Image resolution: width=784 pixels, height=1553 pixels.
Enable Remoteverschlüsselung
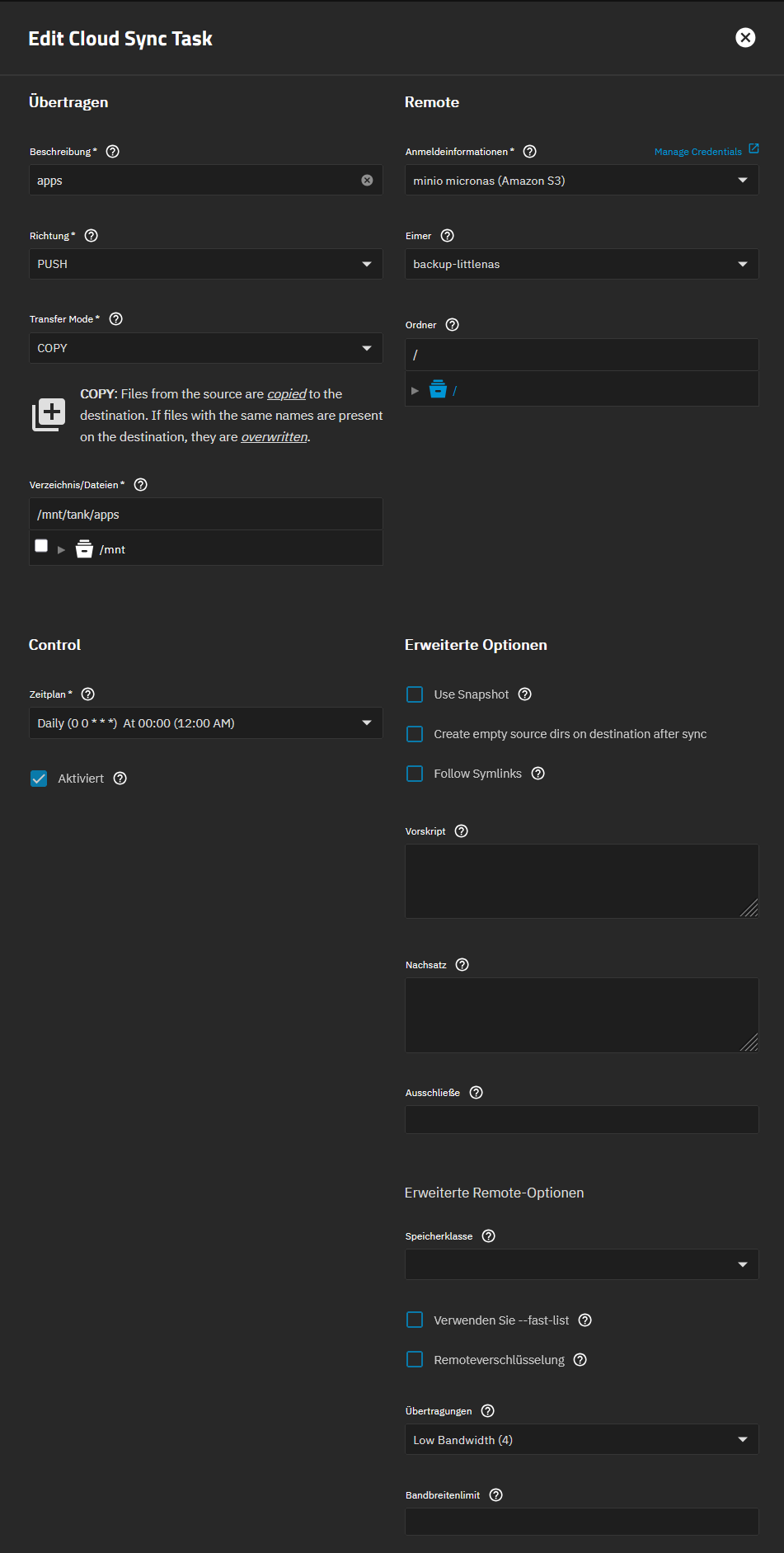pos(415,1360)
